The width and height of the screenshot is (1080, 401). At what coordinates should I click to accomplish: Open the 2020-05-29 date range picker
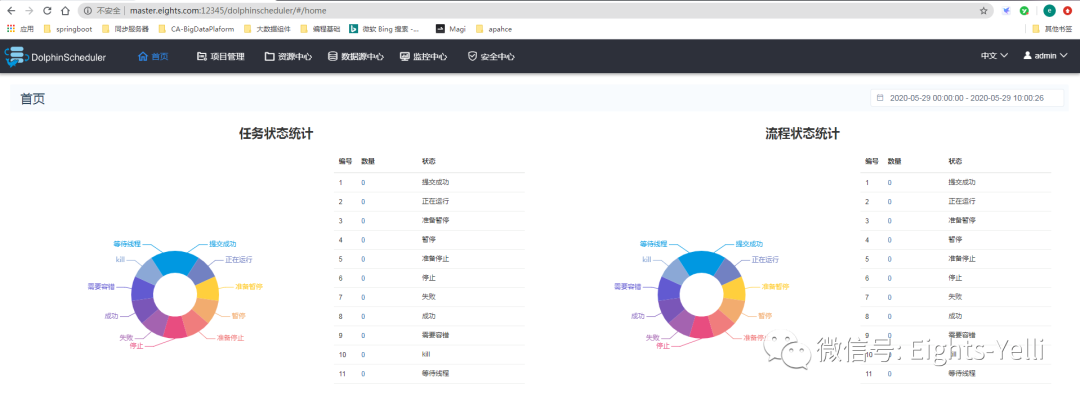(967, 98)
